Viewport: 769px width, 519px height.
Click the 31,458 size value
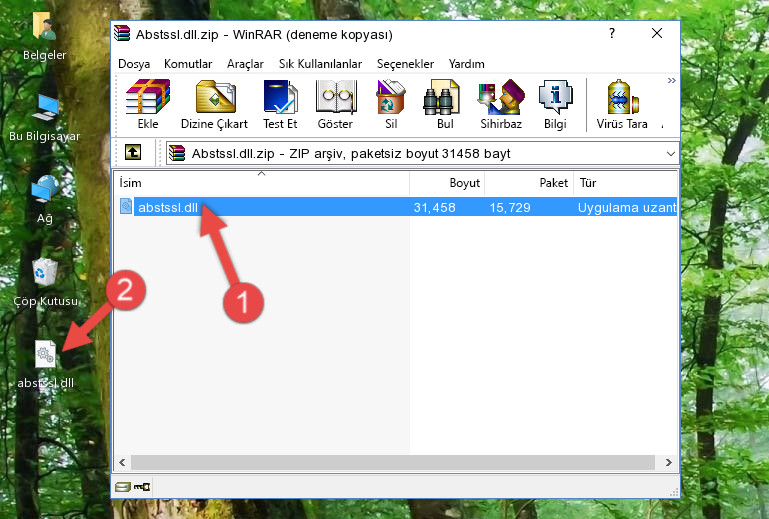(x=434, y=208)
